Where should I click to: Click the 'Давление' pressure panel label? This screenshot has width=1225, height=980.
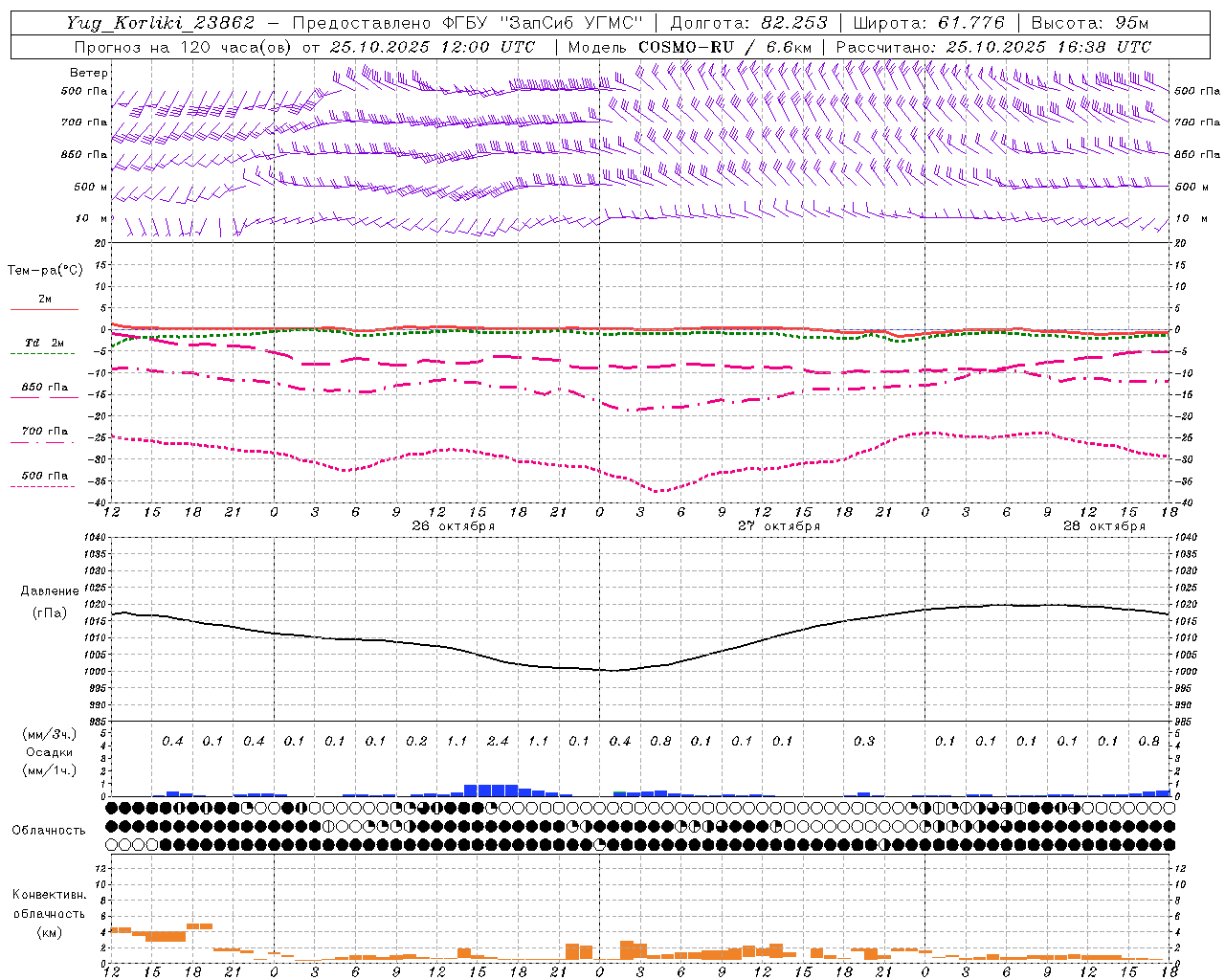[x=50, y=591]
